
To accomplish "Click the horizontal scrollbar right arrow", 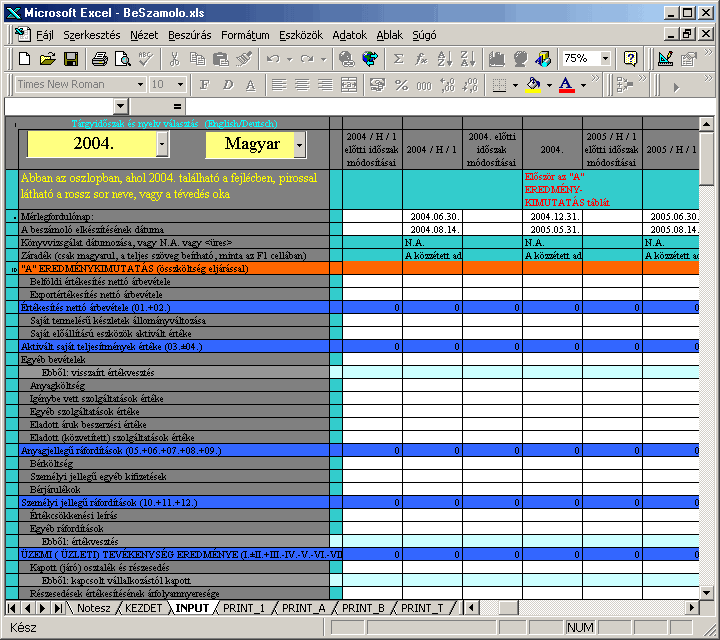I will click(692, 608).
